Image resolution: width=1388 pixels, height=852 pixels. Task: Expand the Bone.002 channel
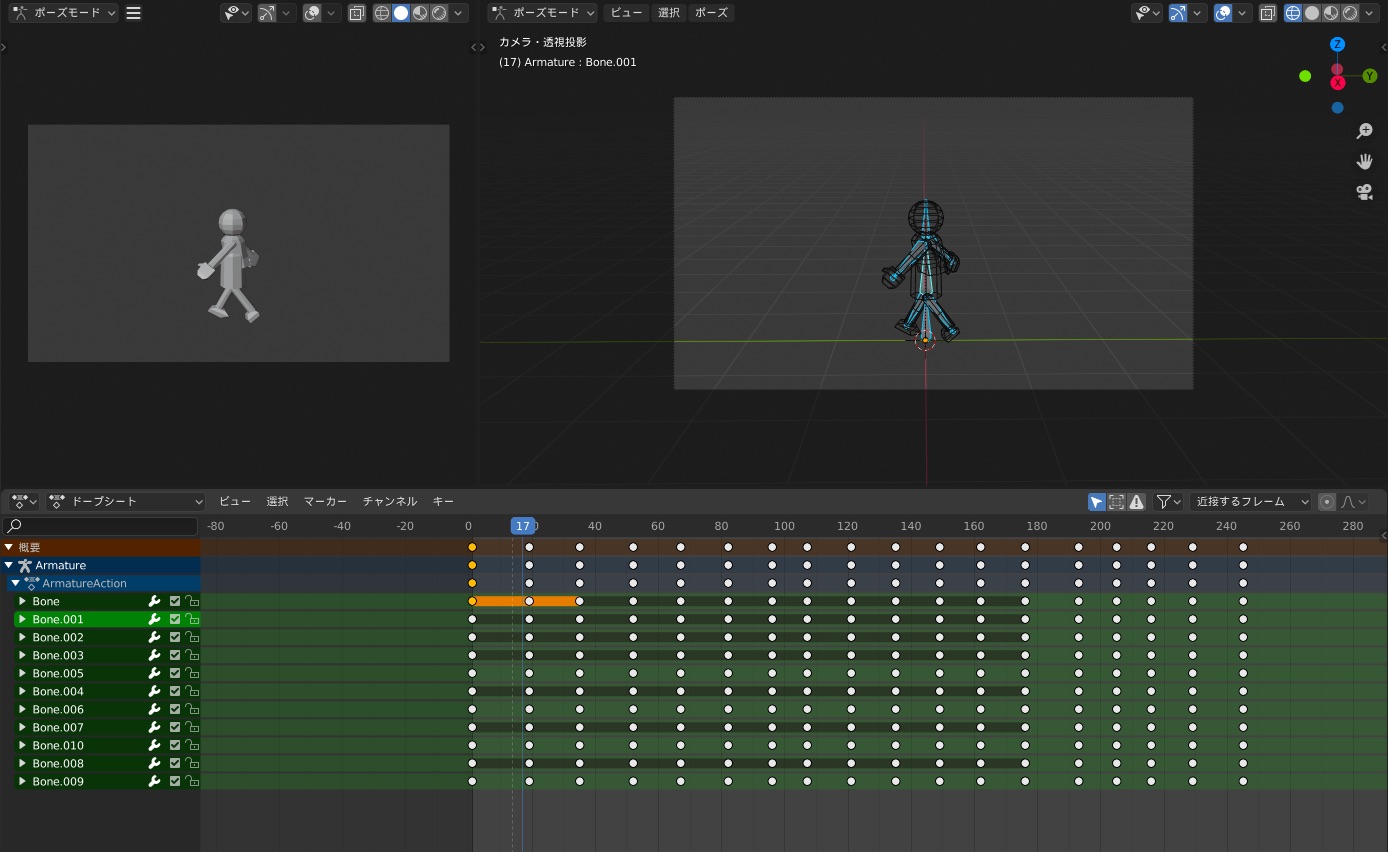[x=22, y=638]
